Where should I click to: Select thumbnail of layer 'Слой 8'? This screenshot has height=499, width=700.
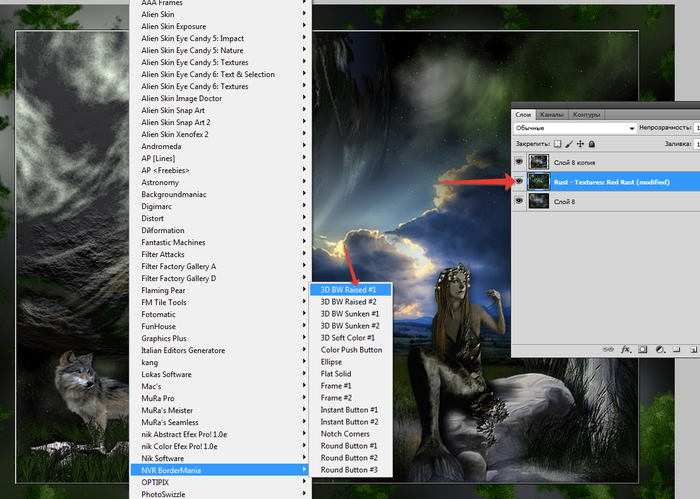pos(539,201)
